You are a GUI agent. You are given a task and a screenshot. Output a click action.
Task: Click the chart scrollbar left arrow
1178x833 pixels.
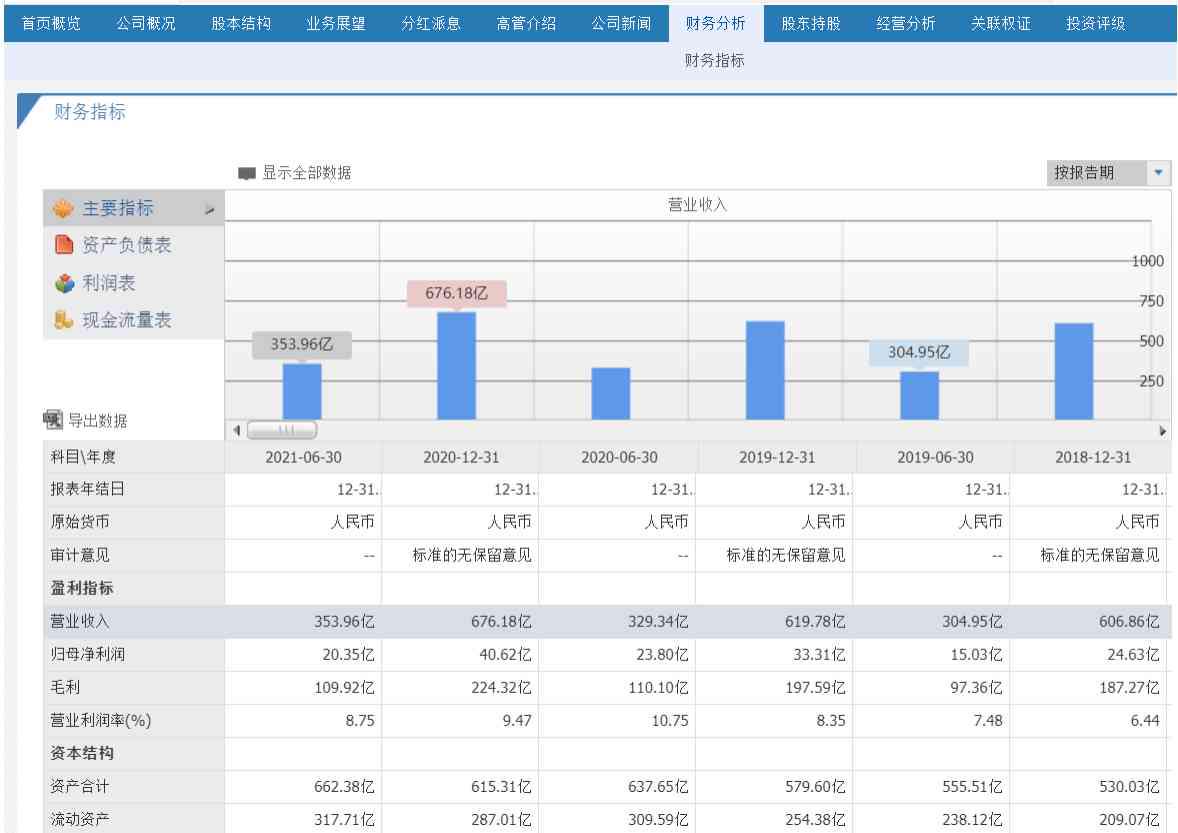(x=236, y=430)
